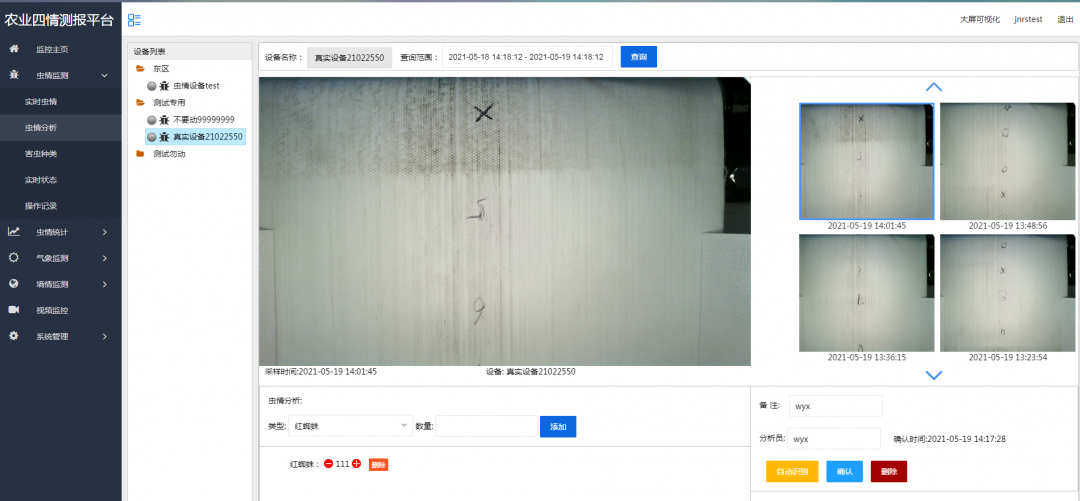The width and height of the screenshot is (1080, 501).
Task: Click the gray status dot beside 不要动99999999
Action: pos(152,120)
